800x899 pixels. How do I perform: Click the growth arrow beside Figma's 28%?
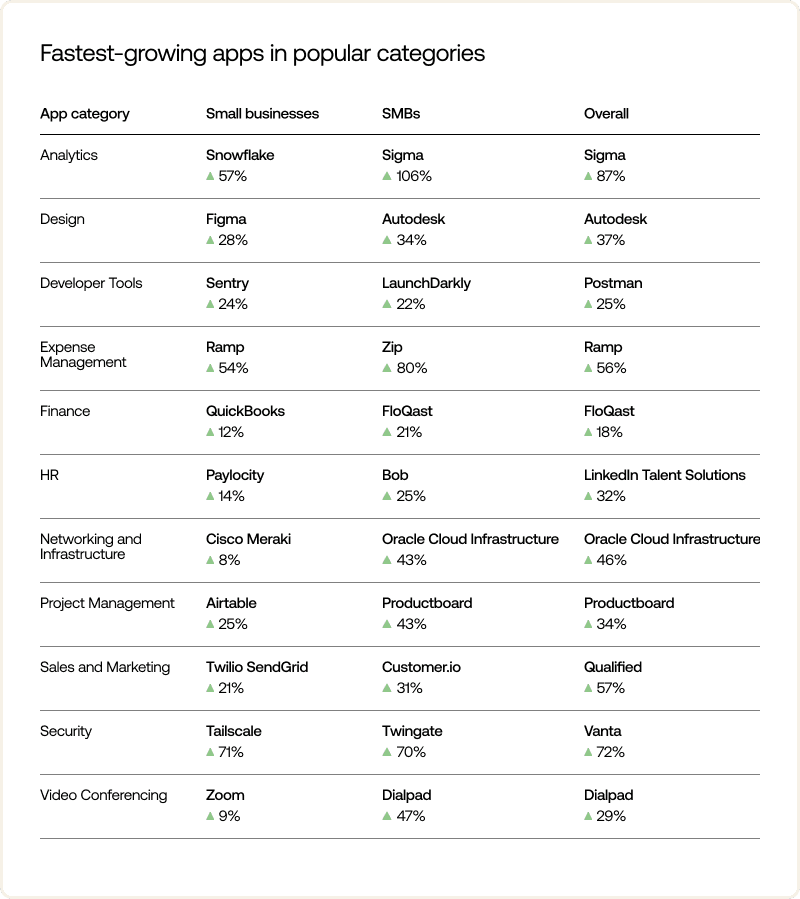(x=210, y=240)
